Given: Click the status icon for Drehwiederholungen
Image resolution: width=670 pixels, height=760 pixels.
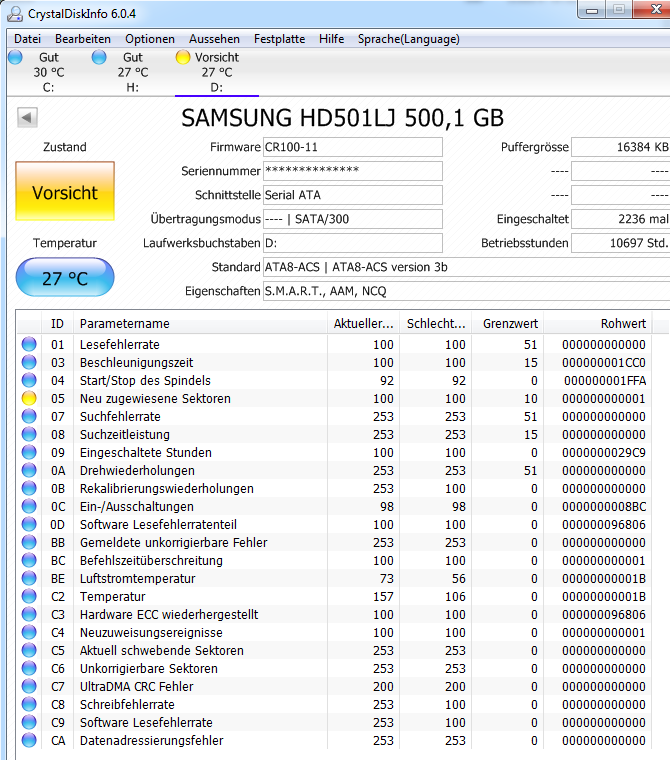Looking at the screenshot, I should point(29,470).
